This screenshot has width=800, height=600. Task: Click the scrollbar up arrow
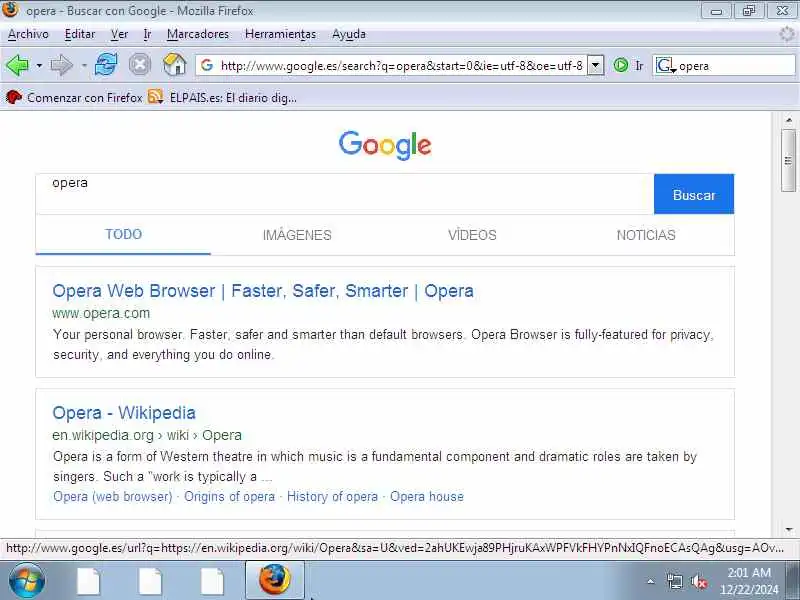[x=789, y=120]
